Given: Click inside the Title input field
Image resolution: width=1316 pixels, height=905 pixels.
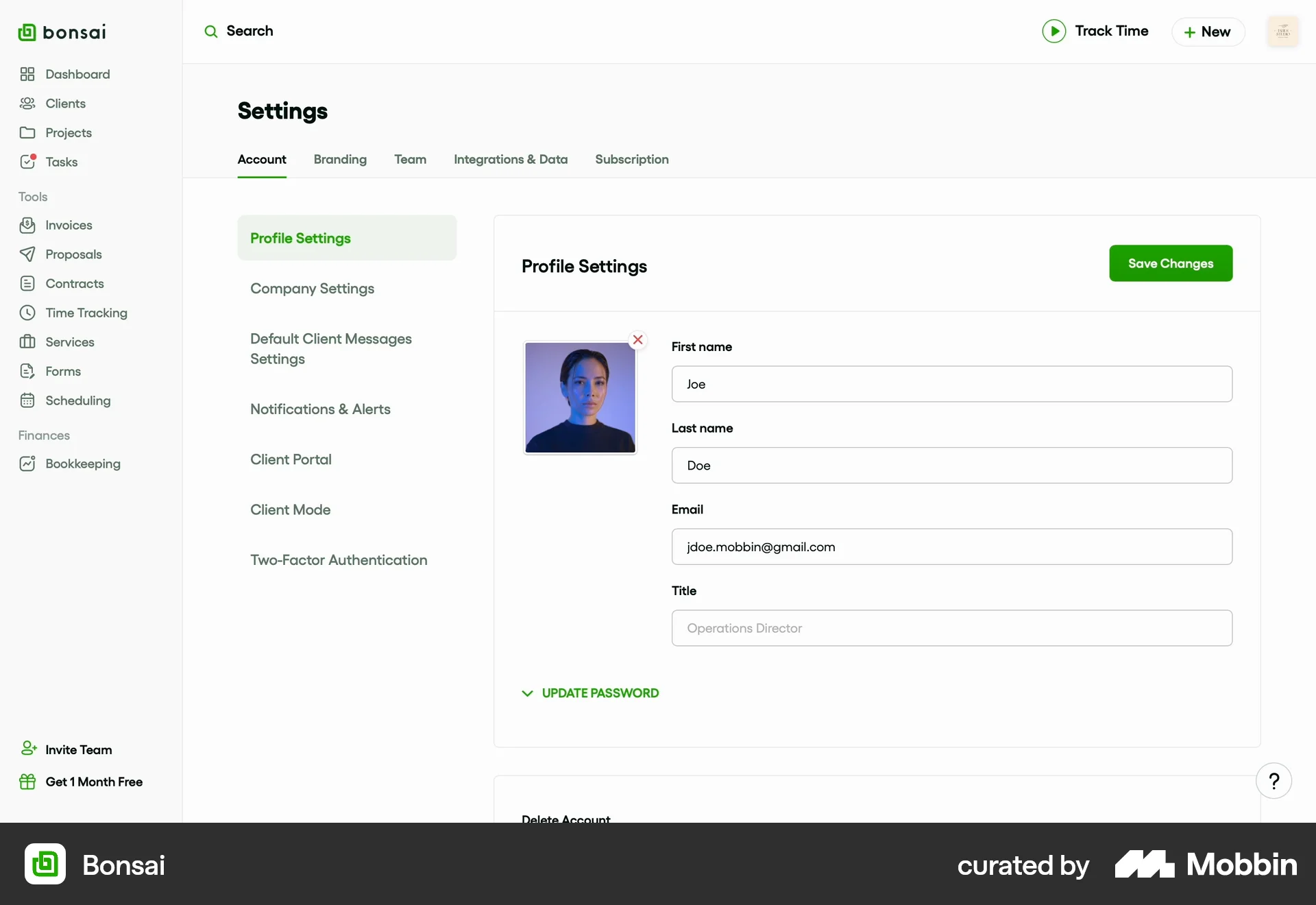Looking at the screenshot, I should click(x=951, y=628).
